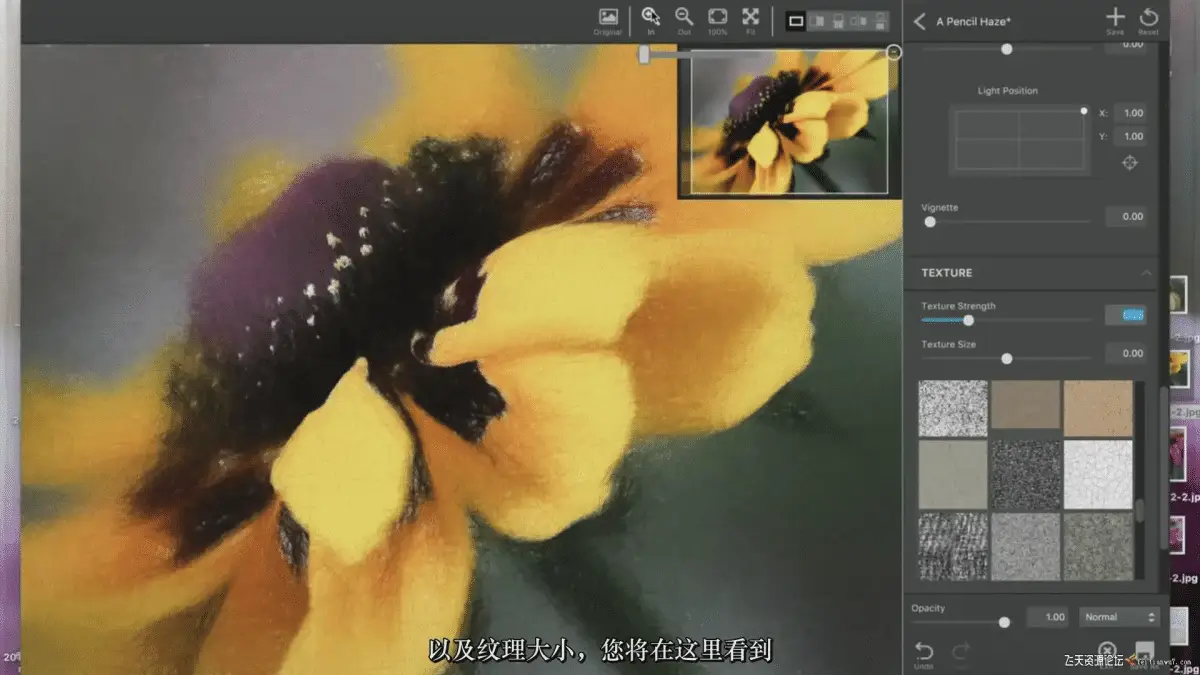Viewport: 1200px width, 675px height.
Task: Select the tan sand texture swatch
Action: click(x=1098, y=408)
